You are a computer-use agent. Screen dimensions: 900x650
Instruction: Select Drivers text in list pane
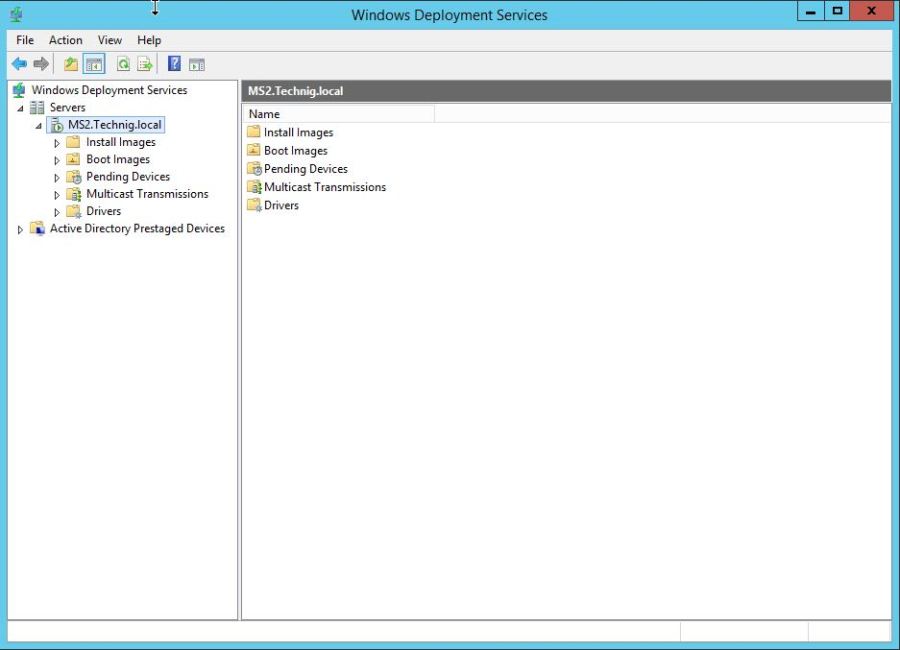pyautogui.click(x=281, y=206)
